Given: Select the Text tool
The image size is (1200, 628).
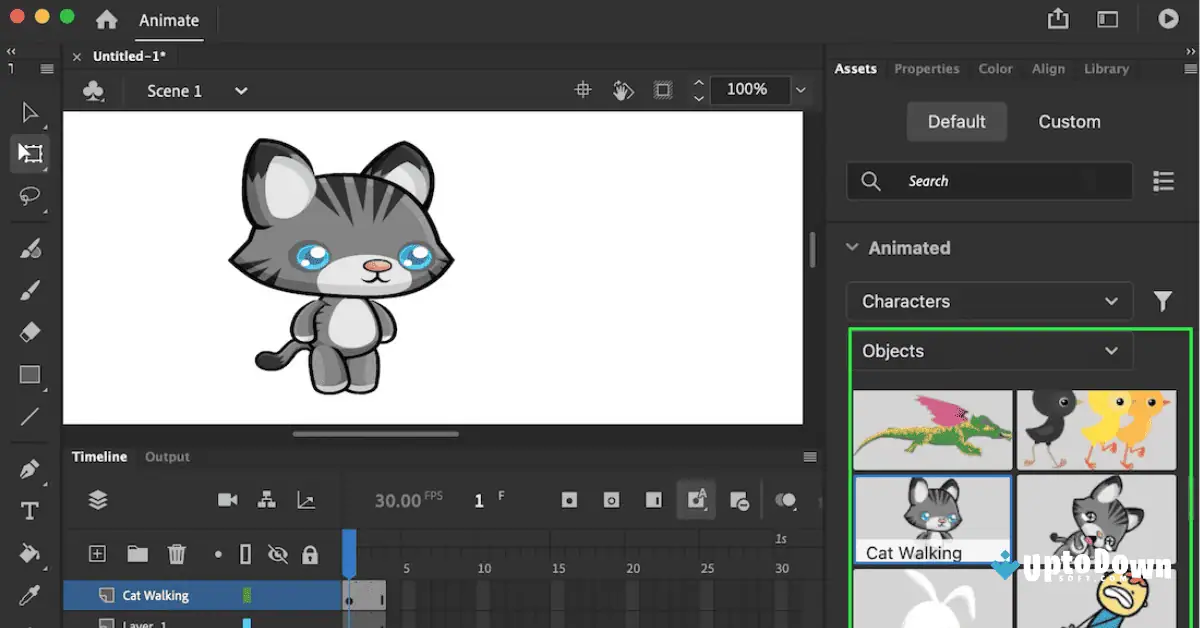Looking at the screenshot, I should [29, 510].
